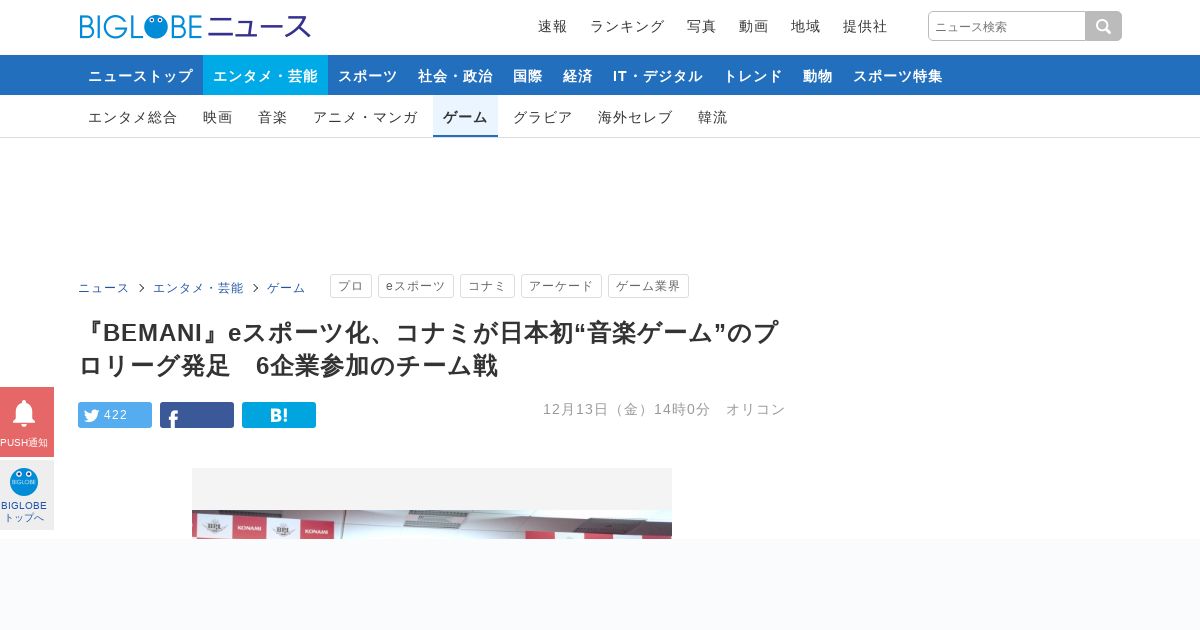Open 音楽 sub-tab
Screen dimensions: 1200x630
(272, 117)
